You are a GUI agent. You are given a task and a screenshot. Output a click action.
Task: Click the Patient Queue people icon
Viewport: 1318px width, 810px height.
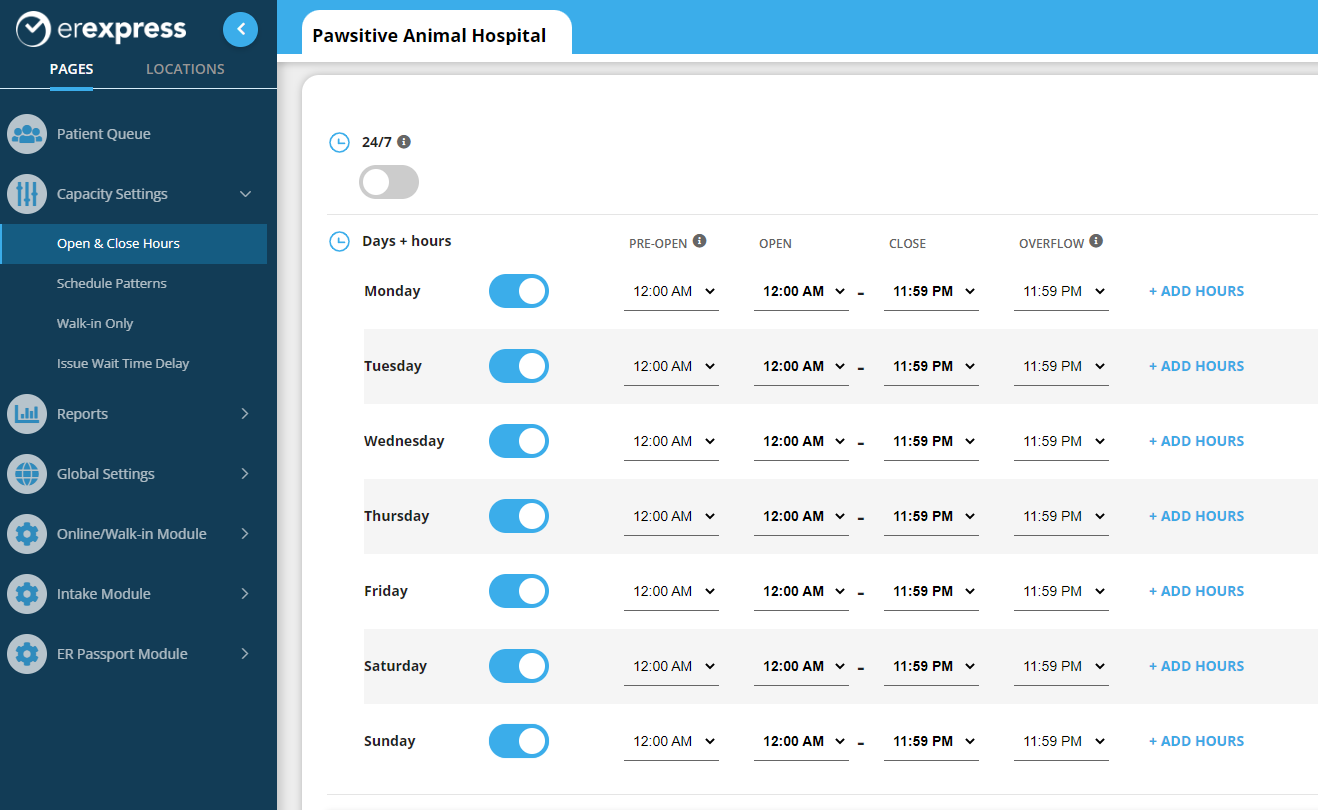pos(27,134)
